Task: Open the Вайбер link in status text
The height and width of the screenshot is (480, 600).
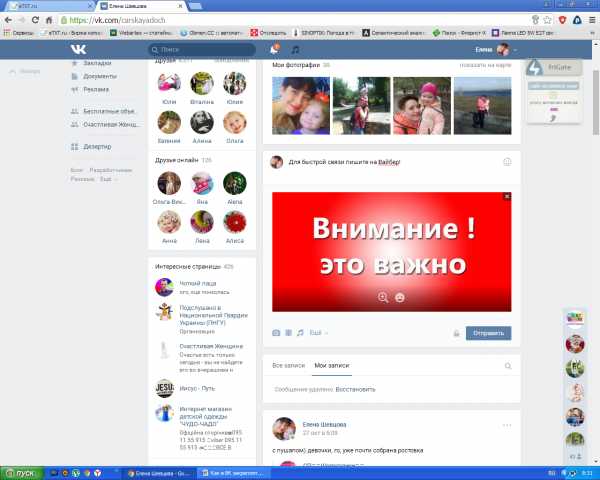Action: click(x=389, y=162)
